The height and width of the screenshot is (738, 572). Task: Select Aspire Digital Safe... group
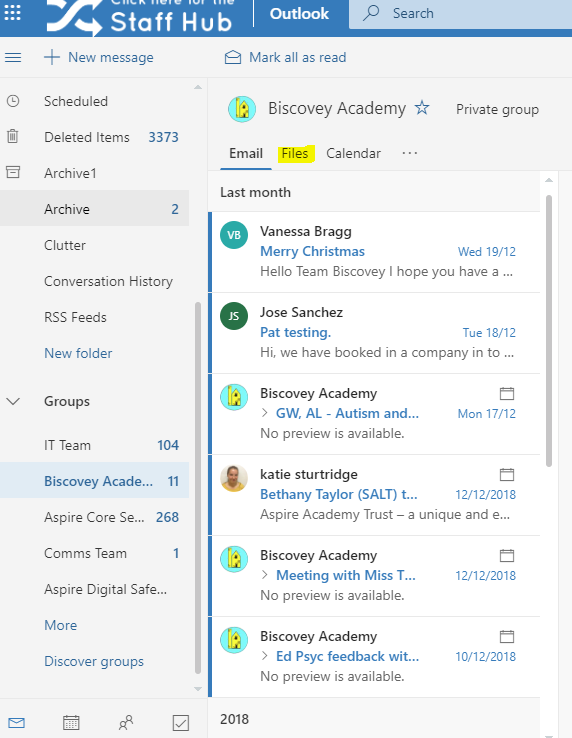click(x=94, y=589)
